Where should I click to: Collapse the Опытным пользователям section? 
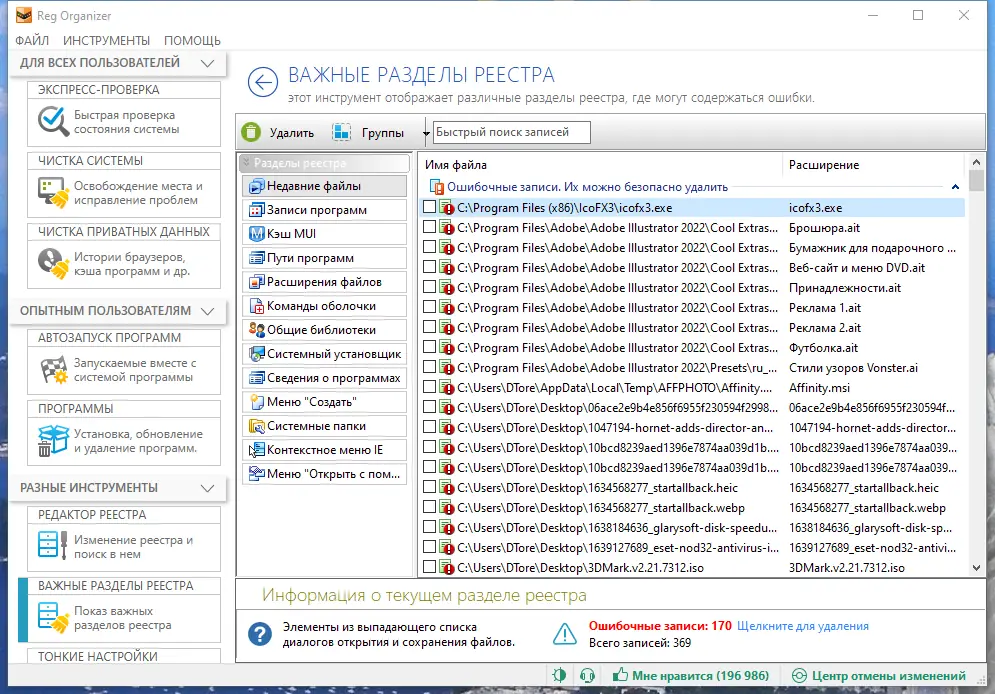207,311
